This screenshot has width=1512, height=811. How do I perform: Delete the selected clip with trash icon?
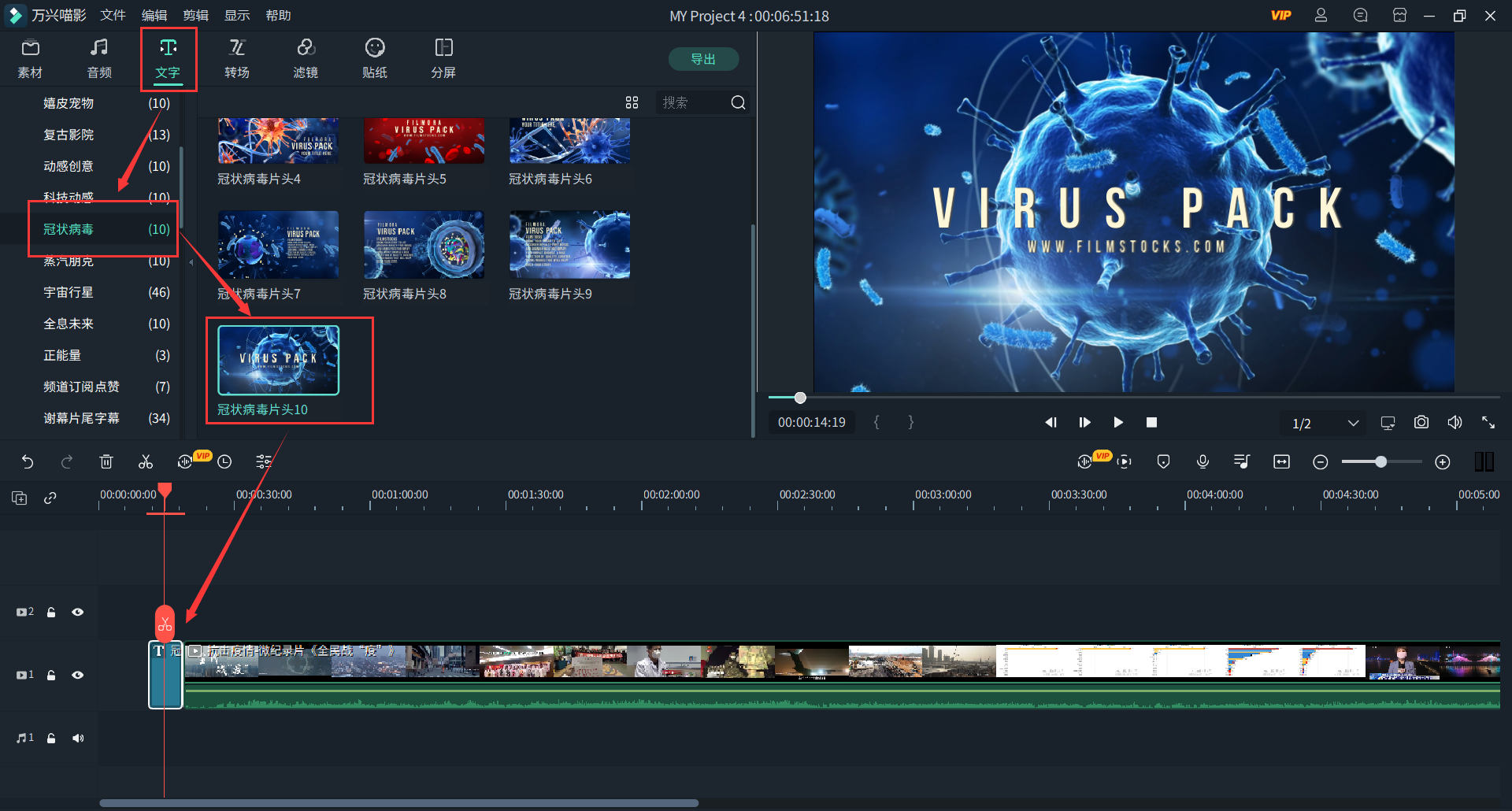106,461
